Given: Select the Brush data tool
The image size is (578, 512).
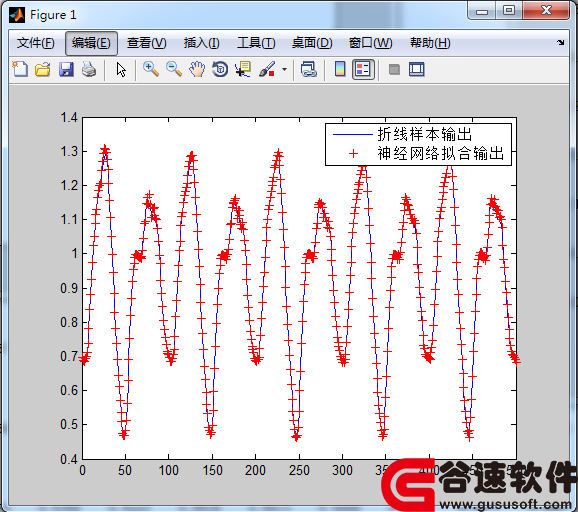Looking at the screenshot, I should click(x=267, y=69).
